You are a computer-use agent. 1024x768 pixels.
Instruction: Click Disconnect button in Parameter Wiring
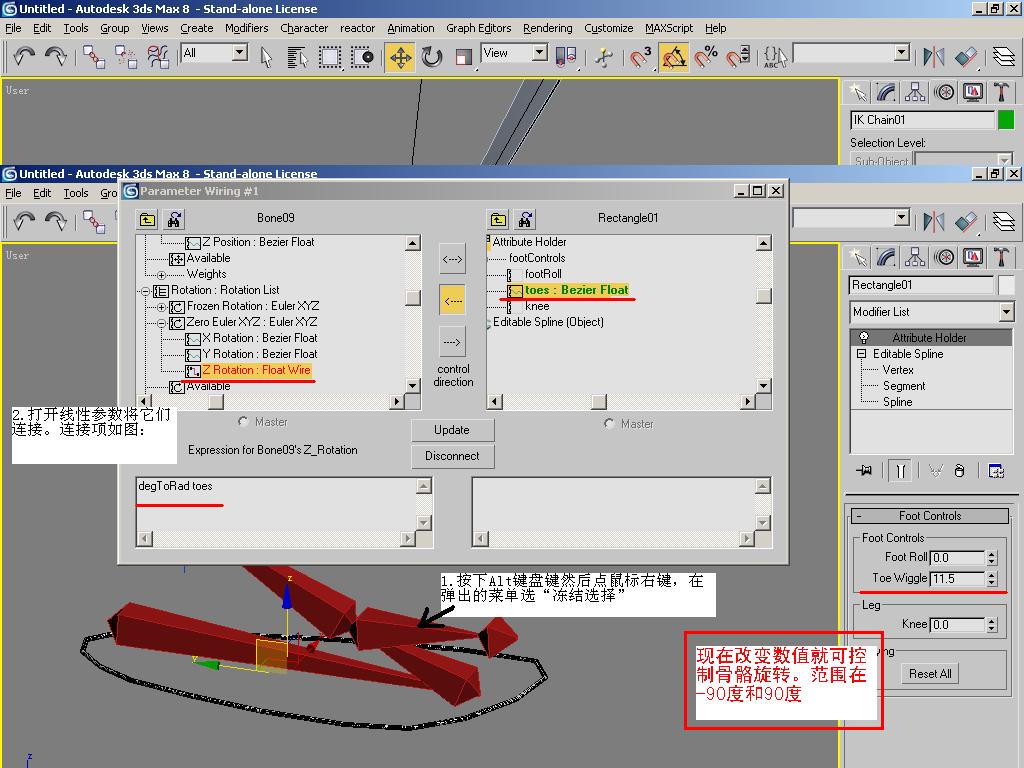(x=452, y=456)
